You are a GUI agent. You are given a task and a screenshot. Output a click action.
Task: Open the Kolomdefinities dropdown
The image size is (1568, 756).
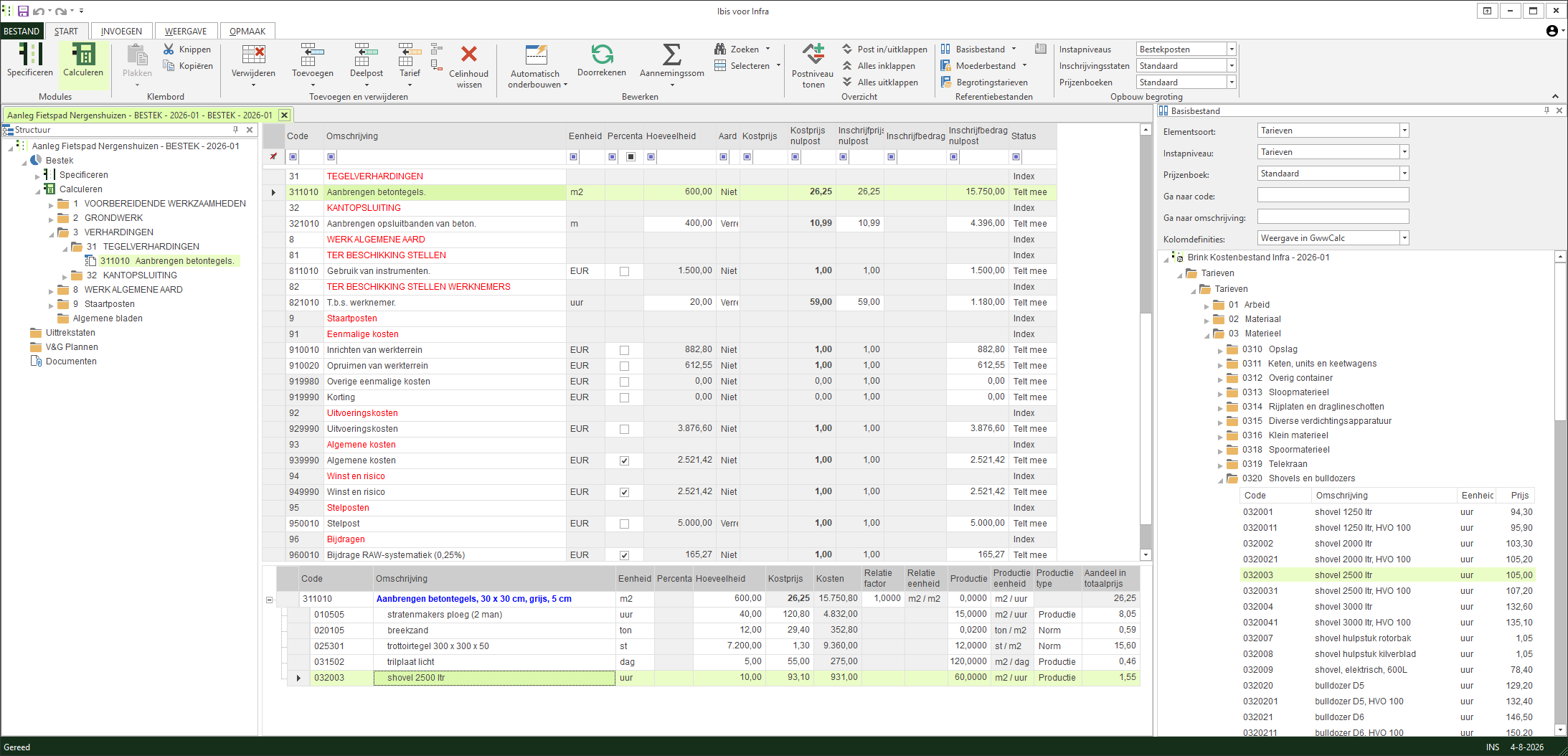click(1404, 238)
